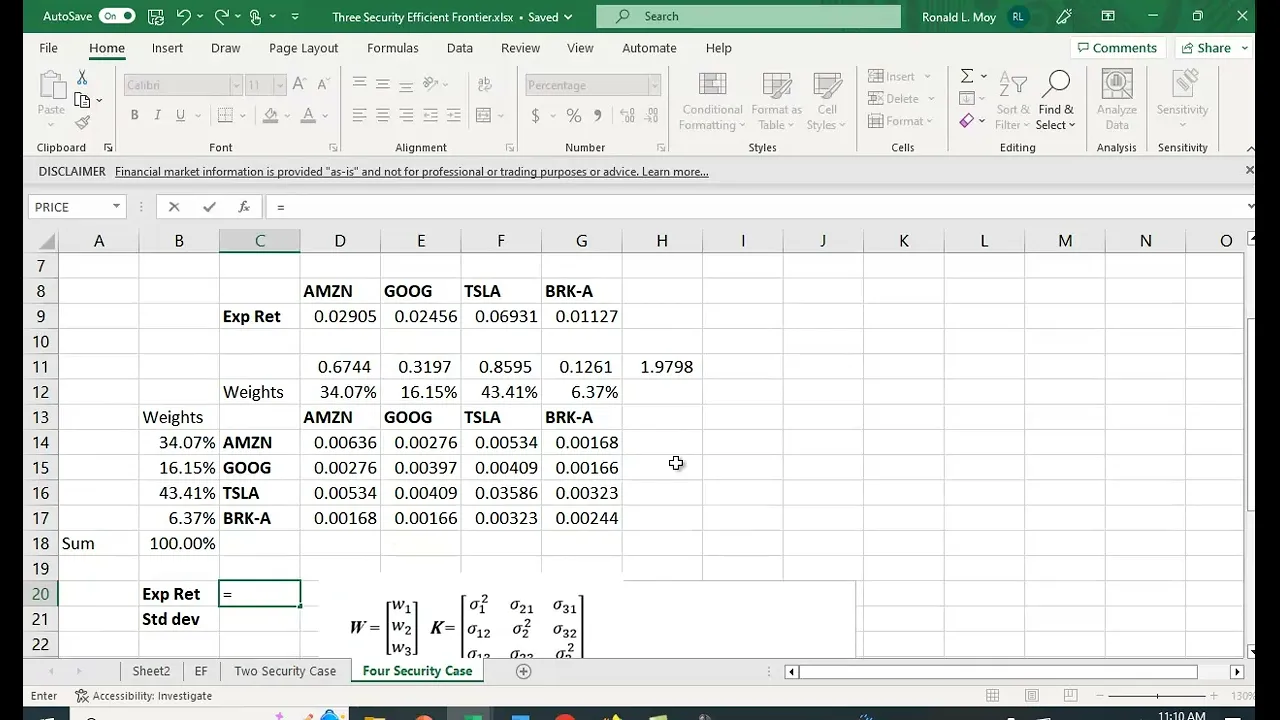
Task: Click the zoom slider in the status bar
Action: point(1157,696)
